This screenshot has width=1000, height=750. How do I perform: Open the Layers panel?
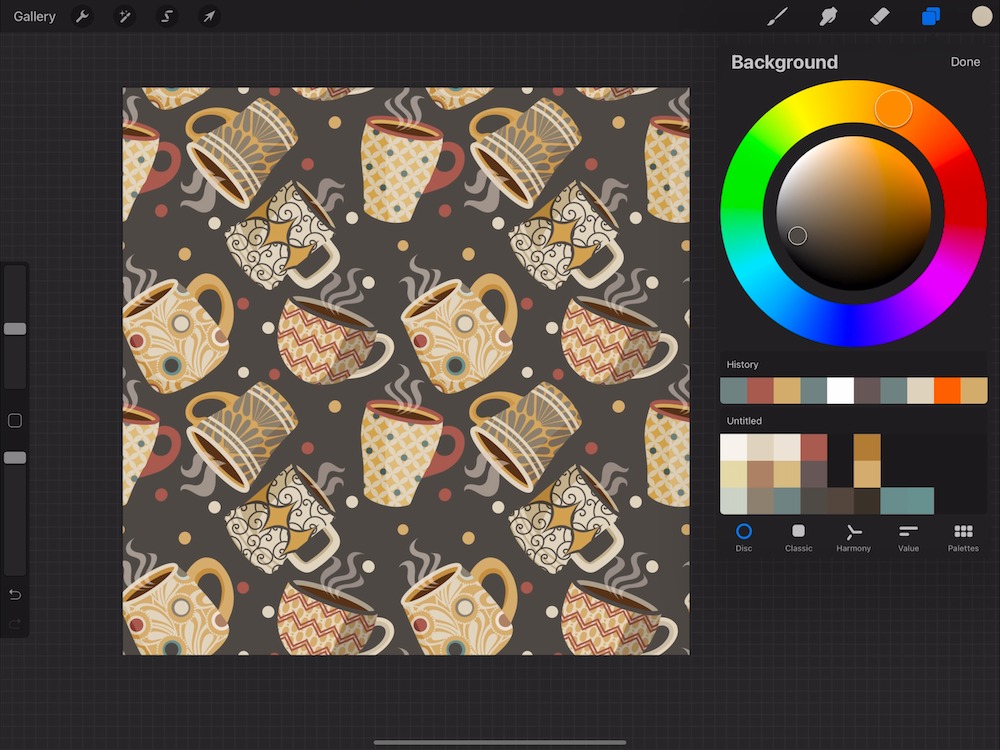click(930, 17)
